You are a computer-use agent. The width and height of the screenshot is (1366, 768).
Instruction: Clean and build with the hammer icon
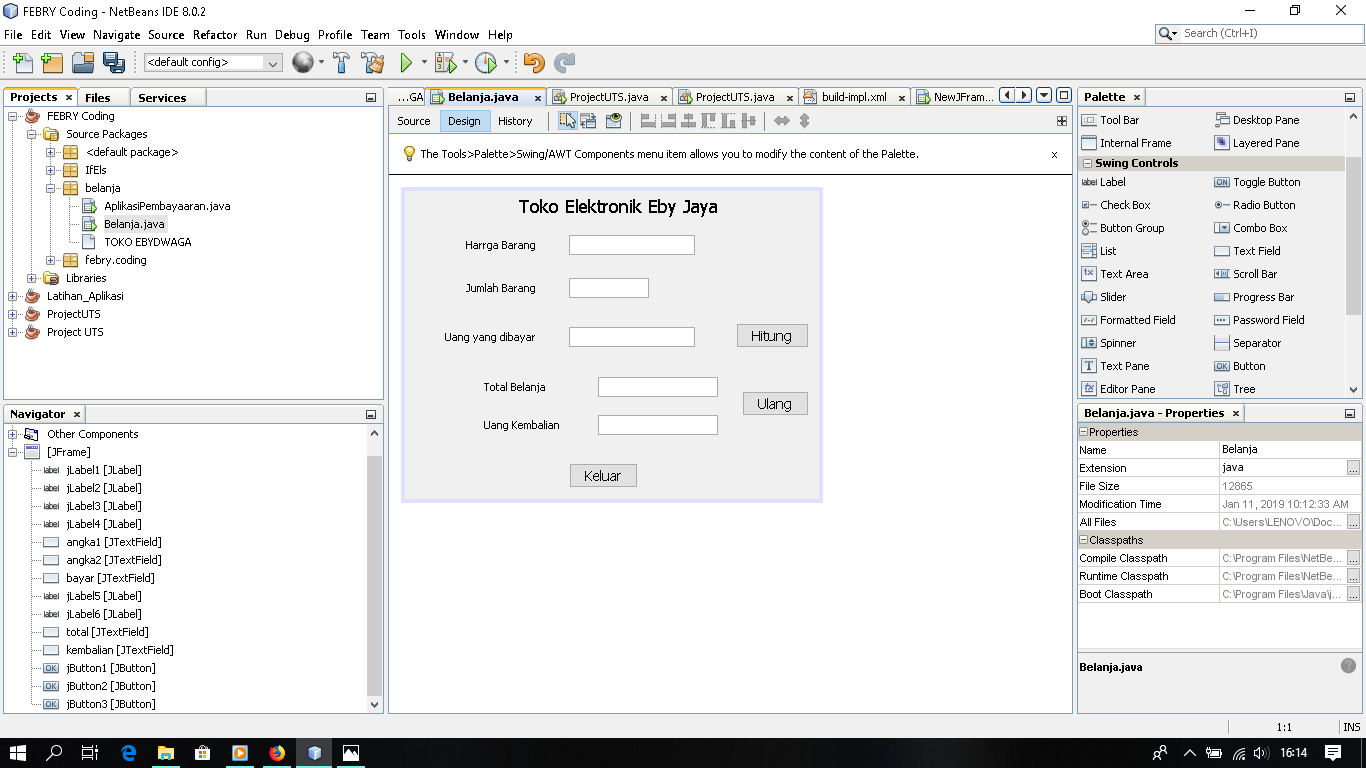click(372, 61)
